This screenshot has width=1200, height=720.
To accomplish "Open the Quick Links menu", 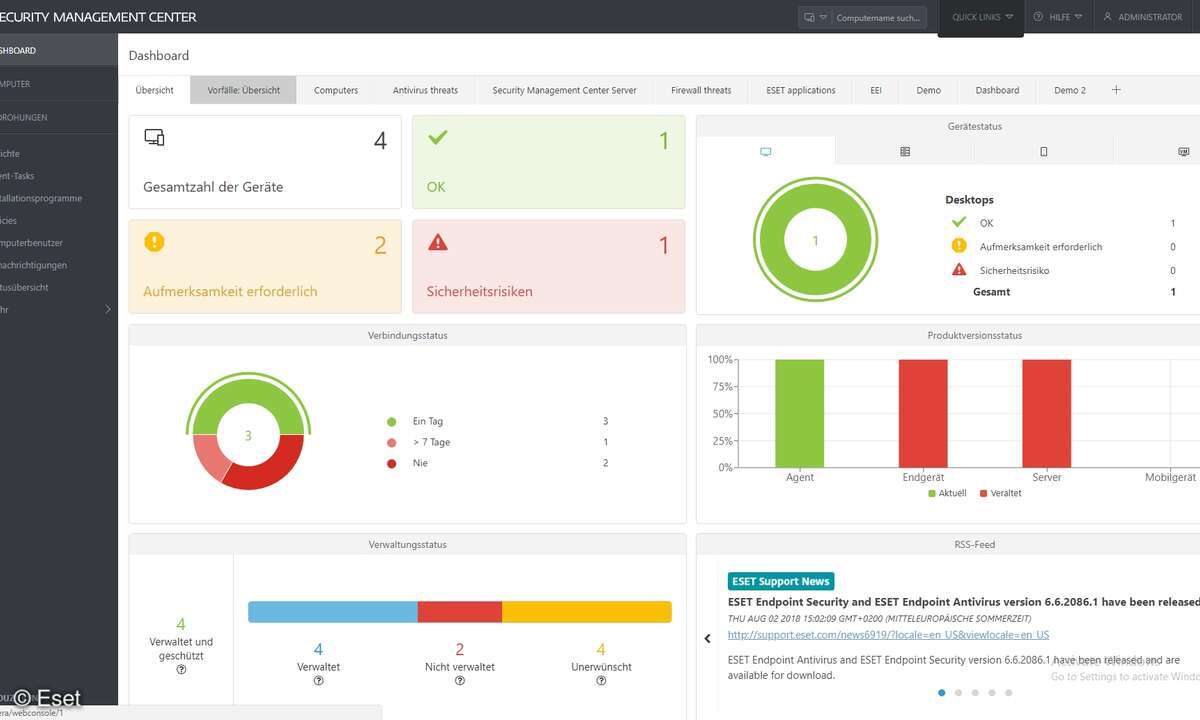I will click(x=981, y=17).
